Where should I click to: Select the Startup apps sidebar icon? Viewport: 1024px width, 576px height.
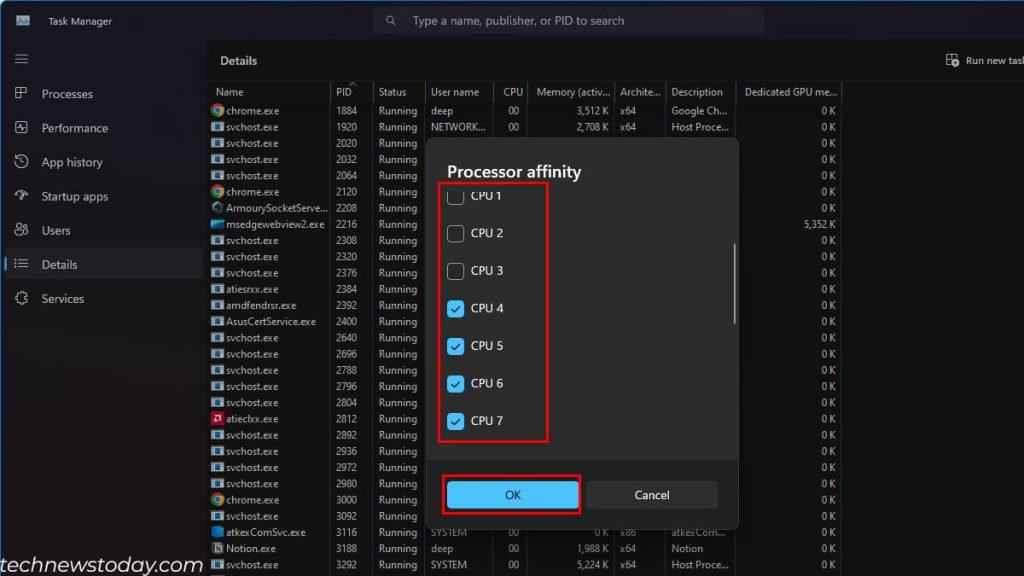click(x=19, y=195)
